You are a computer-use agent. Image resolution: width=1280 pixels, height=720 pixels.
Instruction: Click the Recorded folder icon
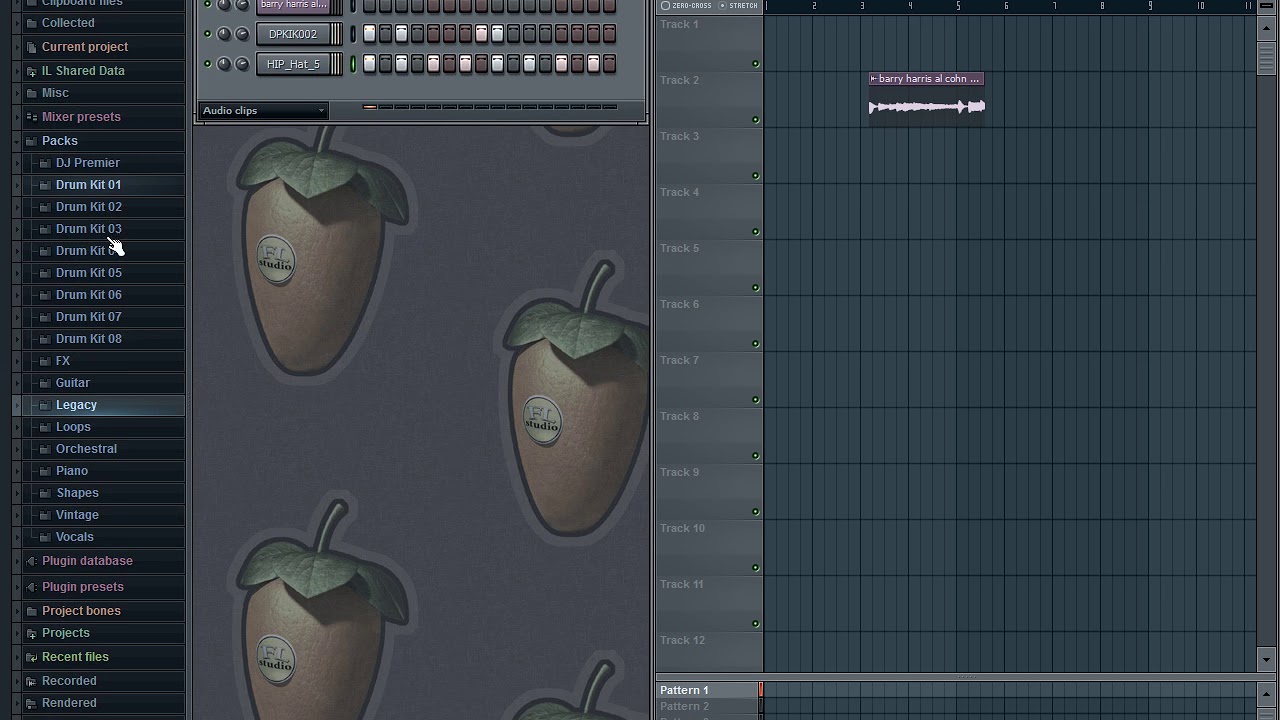point(31,681)
